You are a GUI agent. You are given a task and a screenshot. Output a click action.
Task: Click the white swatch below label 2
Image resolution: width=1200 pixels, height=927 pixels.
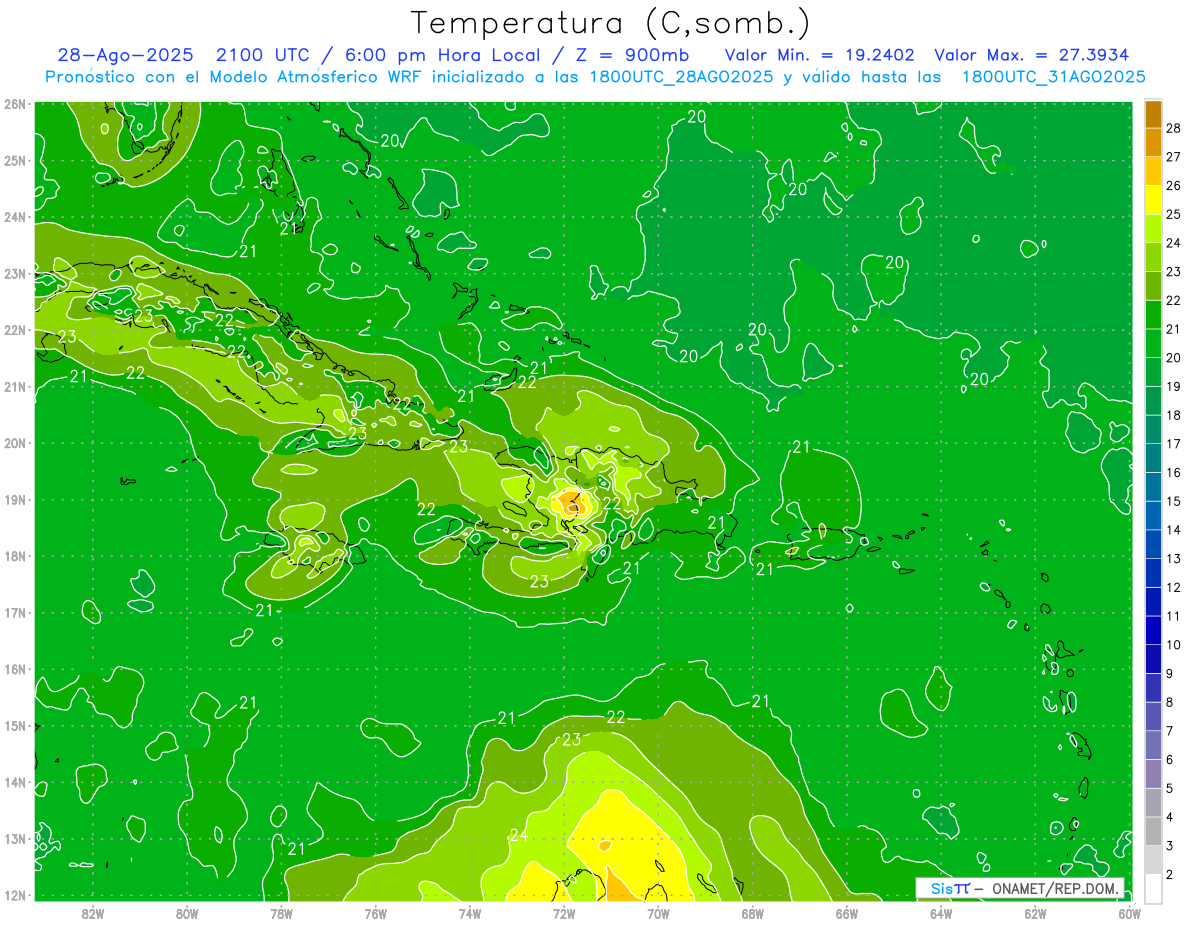1153,888
